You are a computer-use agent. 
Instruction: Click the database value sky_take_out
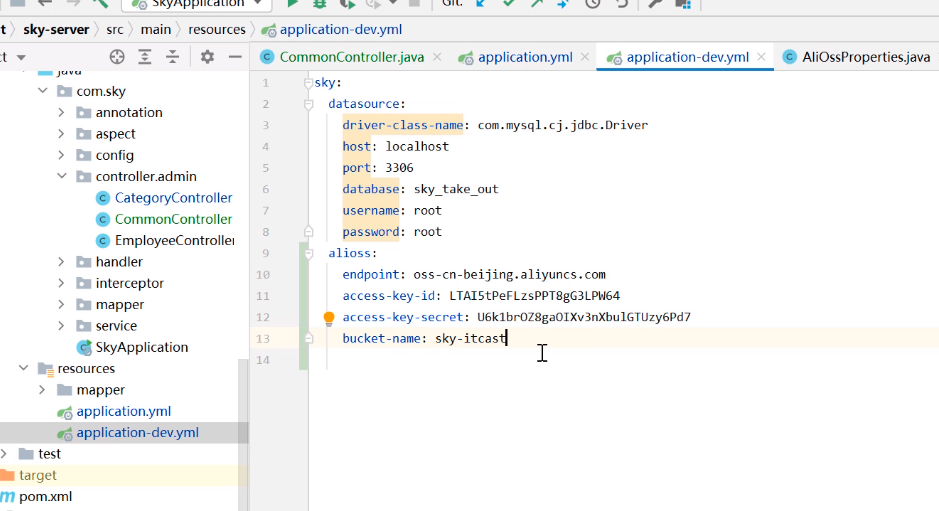(x=456, y=189)
